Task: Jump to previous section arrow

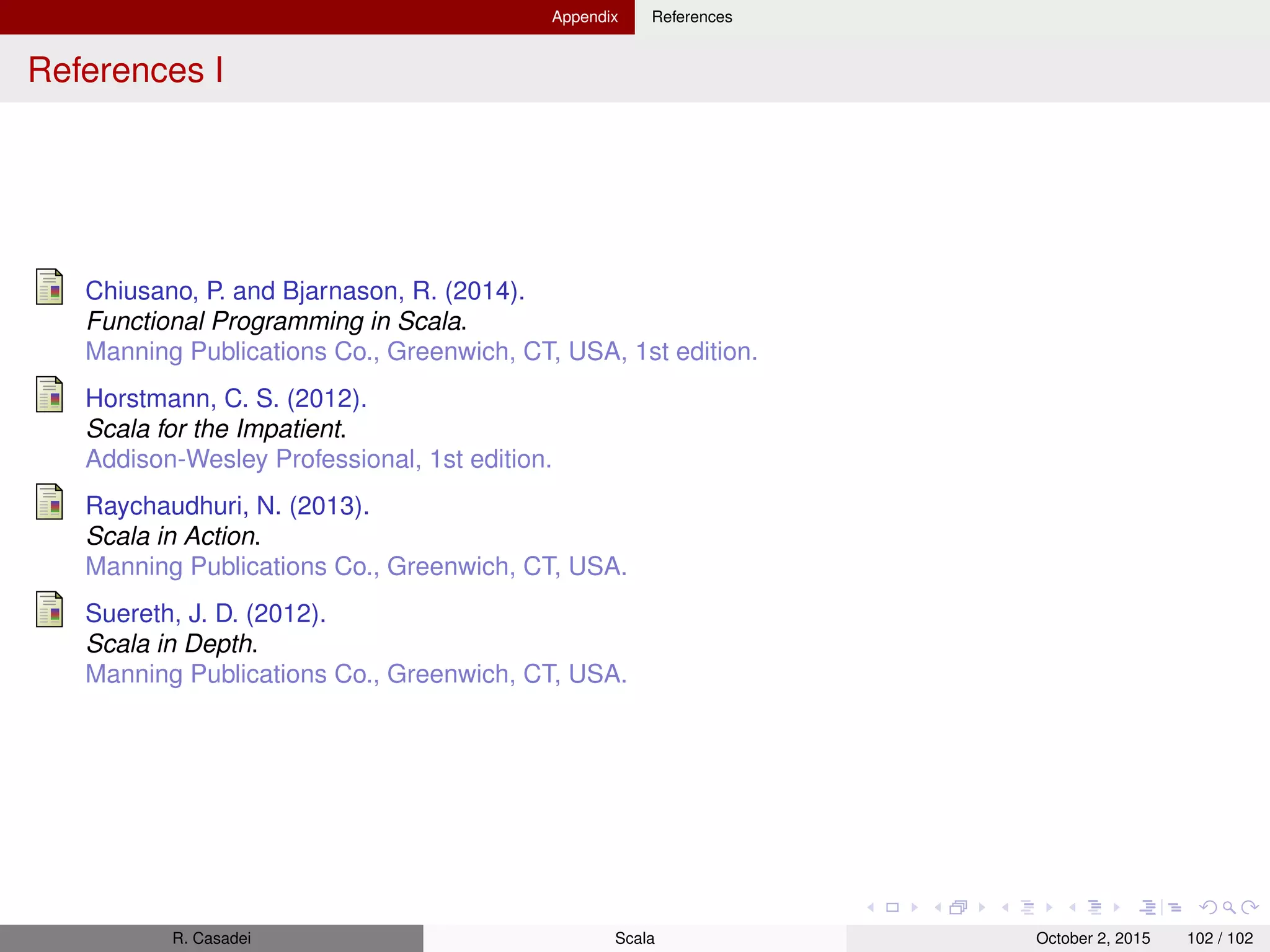Action: coord(1073,907)
